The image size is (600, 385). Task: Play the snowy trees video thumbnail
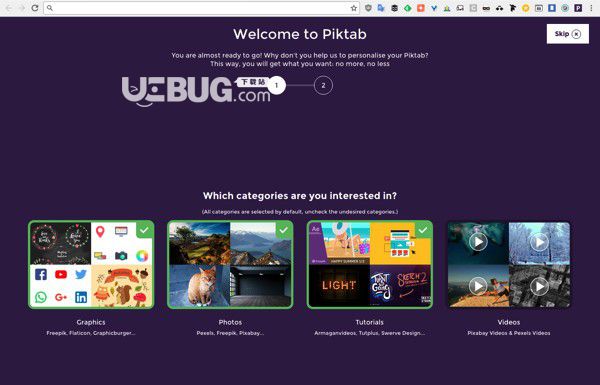pyautogui.click(x=540, y=242)
